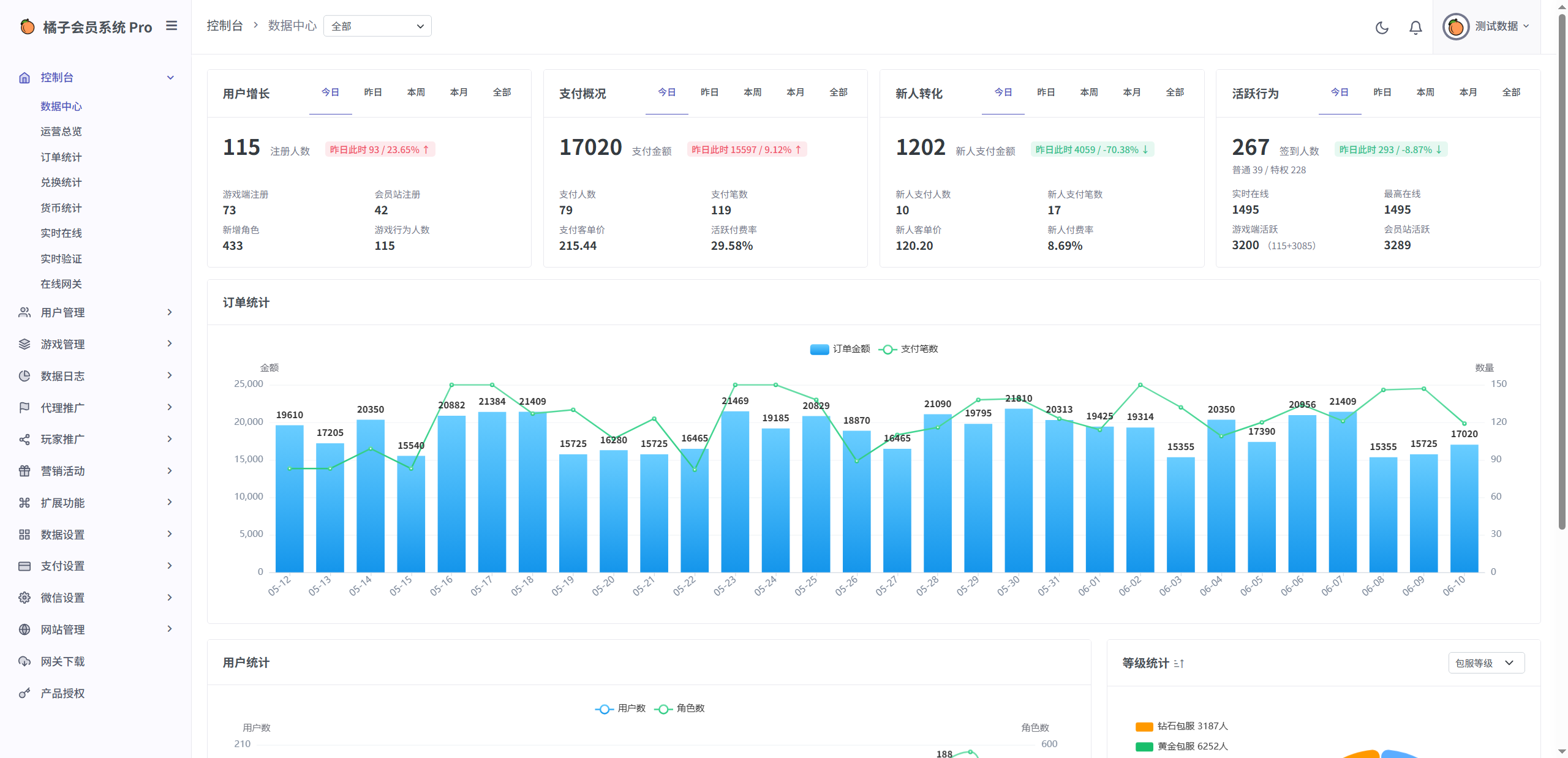1568x758 pixels.
Task: Click the grid icon for 数据设置
Action: point(24,535)
